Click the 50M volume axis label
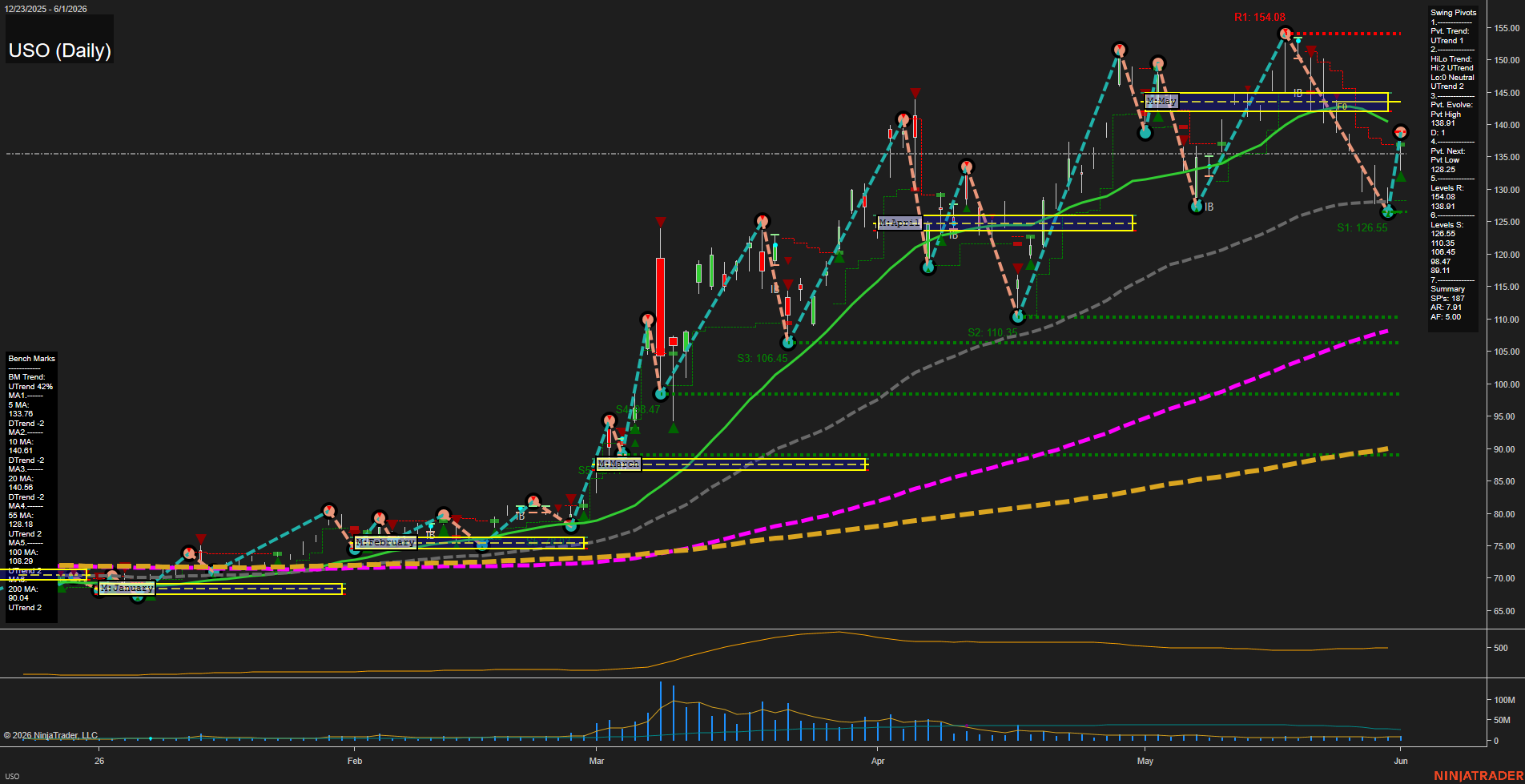 click(1502, 721)
